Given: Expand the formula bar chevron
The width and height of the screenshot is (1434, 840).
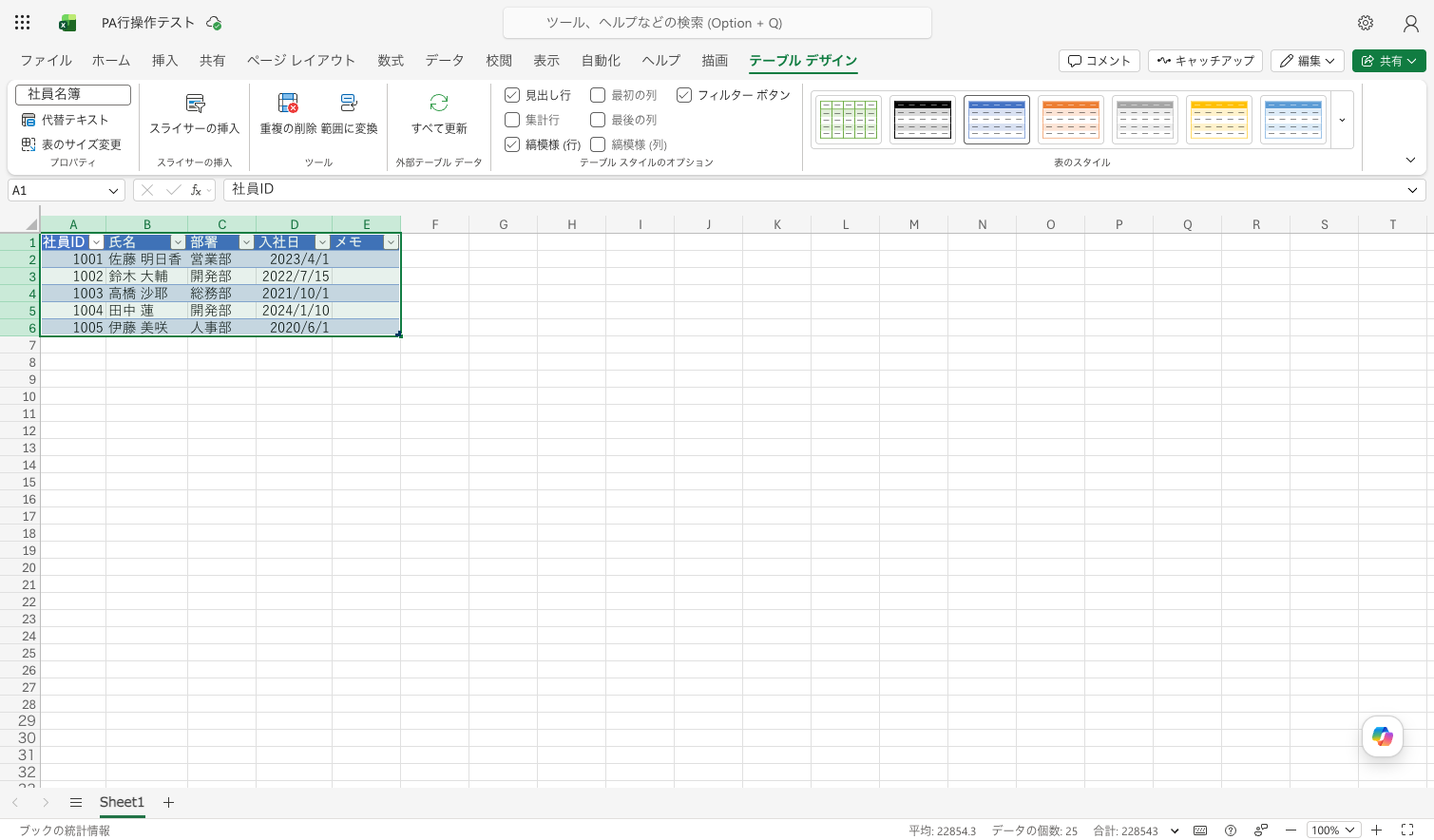Looking at the screenshot, I should [1412, 190].
